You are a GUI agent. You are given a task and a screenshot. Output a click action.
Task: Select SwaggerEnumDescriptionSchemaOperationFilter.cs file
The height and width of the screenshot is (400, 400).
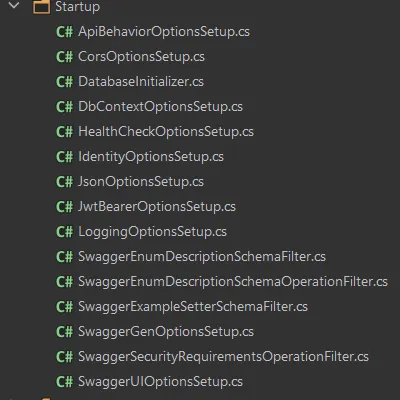pos(233,282)
